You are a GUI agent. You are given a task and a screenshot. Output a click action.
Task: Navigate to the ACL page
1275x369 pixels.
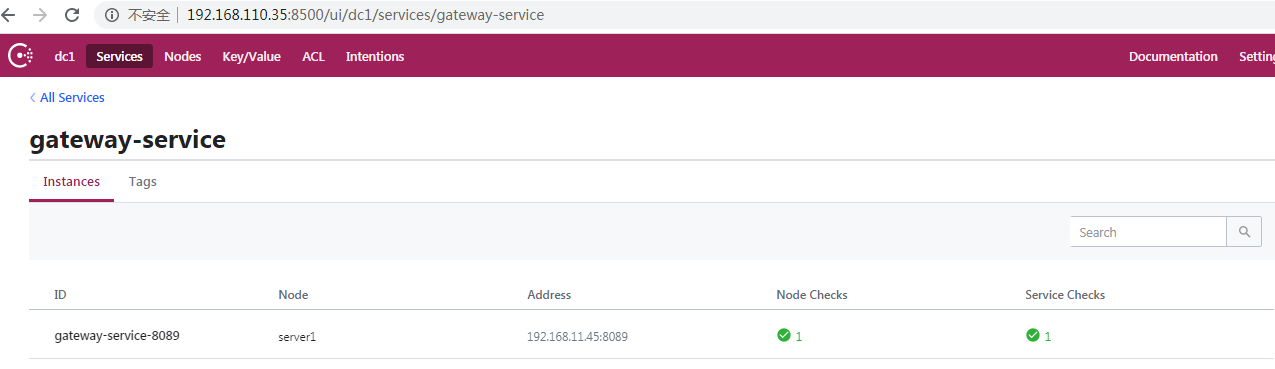[314, 56]
